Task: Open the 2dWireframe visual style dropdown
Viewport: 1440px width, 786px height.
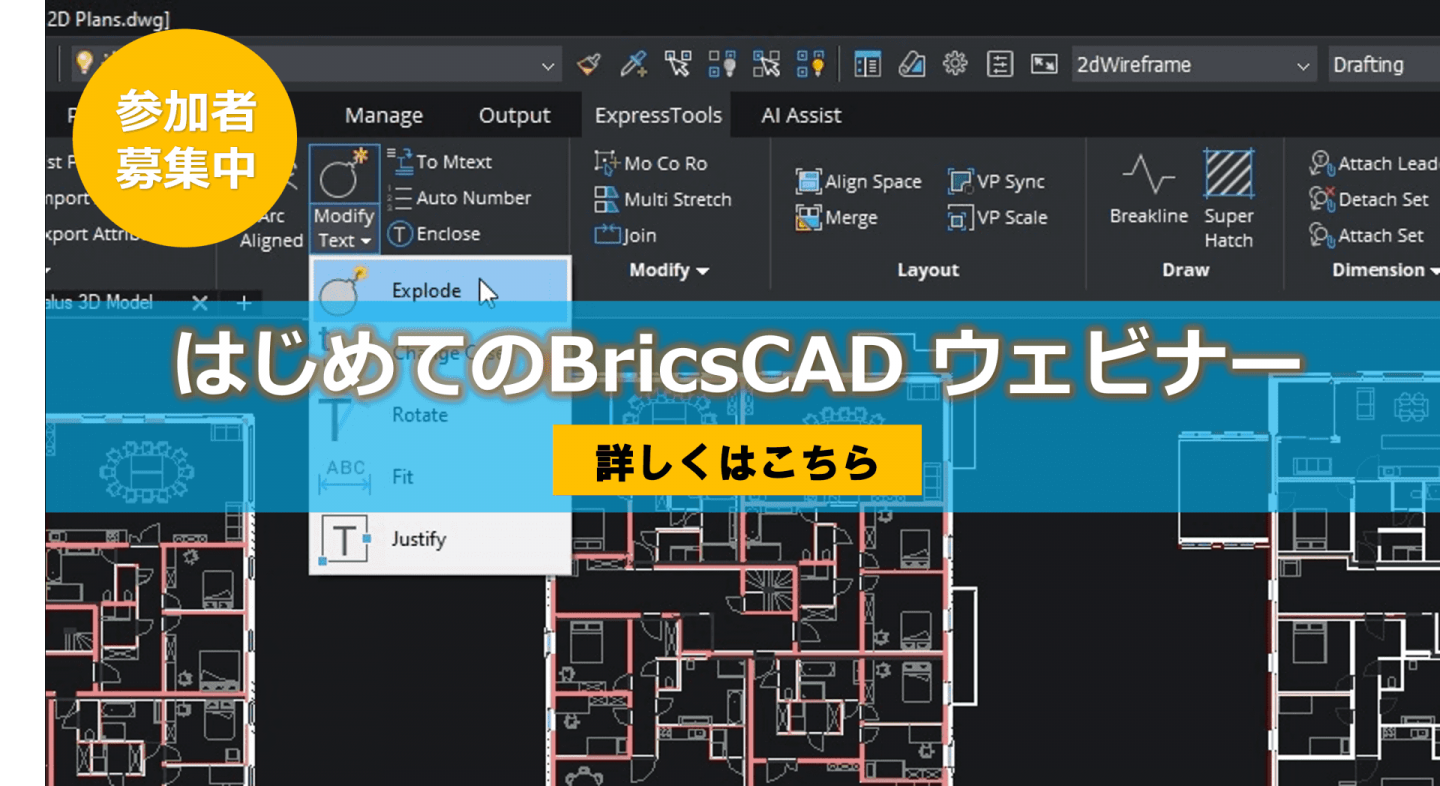Action: coord(1195,65)
